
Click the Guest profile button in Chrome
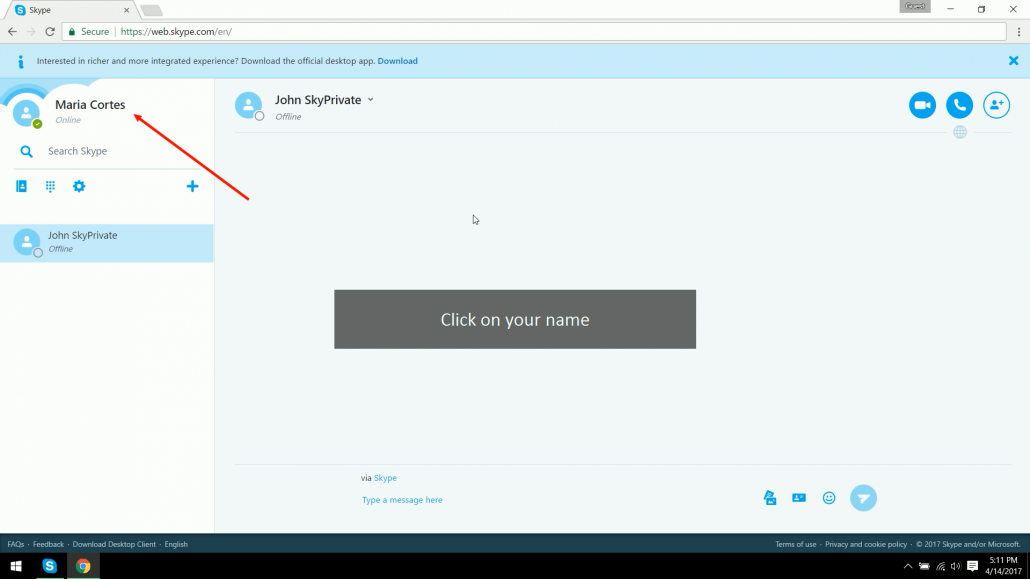click(915, 7)
